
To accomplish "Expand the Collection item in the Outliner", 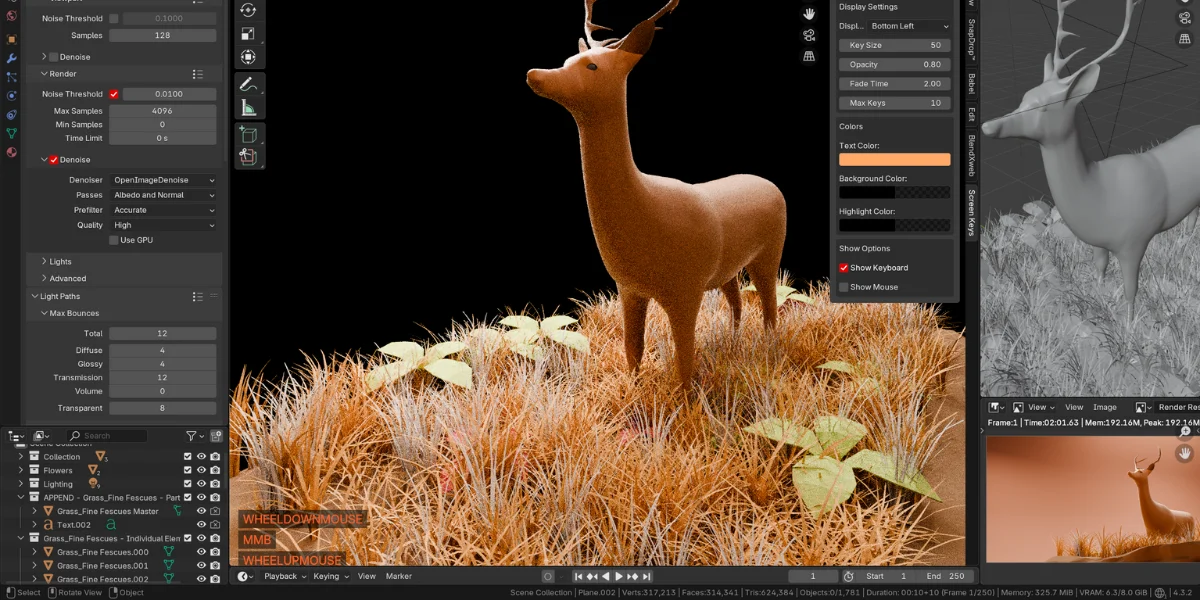I will pyautogui.click(x=21, y=456).
